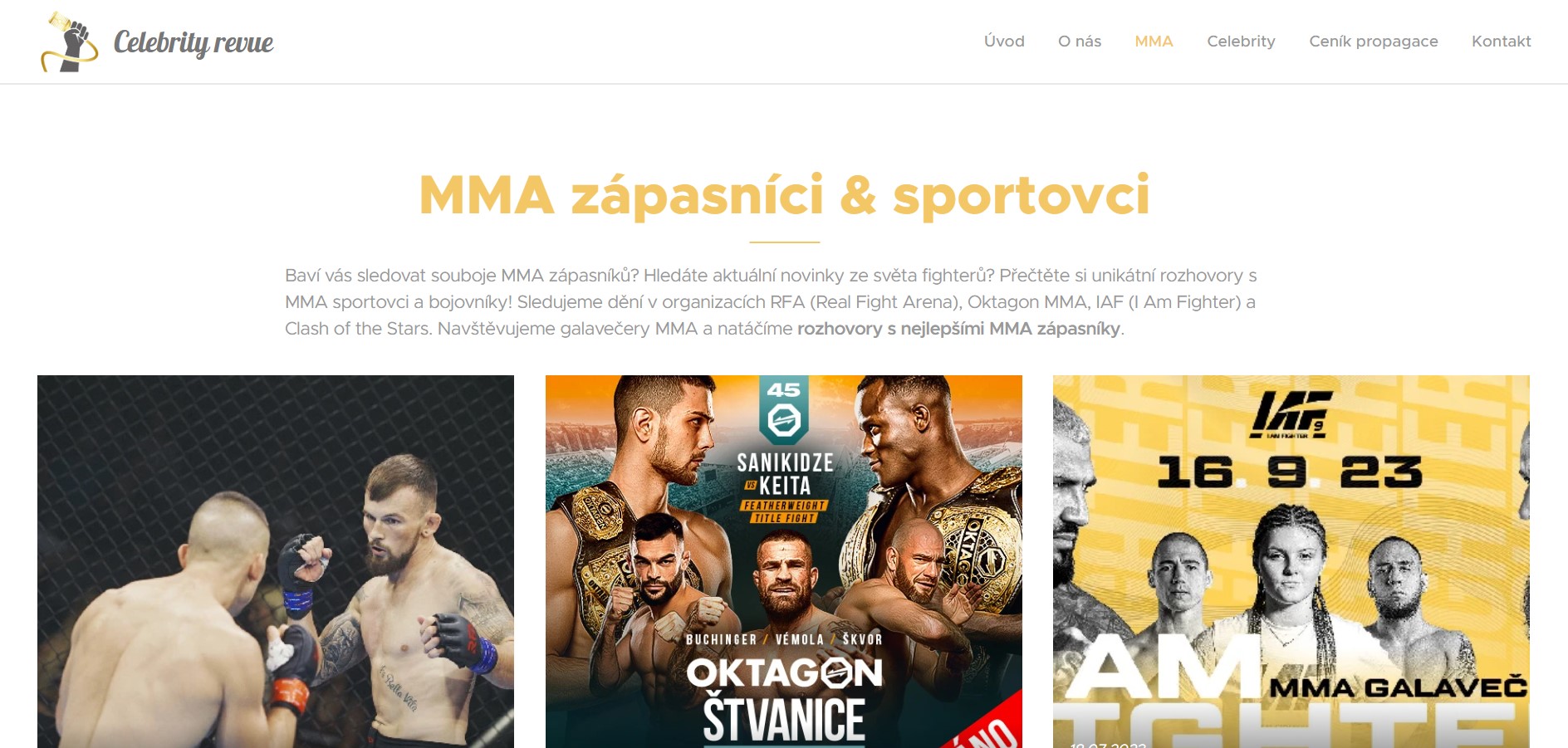
Task: Click the Celebrity revue script wordmark
Action: click(194, 42)
